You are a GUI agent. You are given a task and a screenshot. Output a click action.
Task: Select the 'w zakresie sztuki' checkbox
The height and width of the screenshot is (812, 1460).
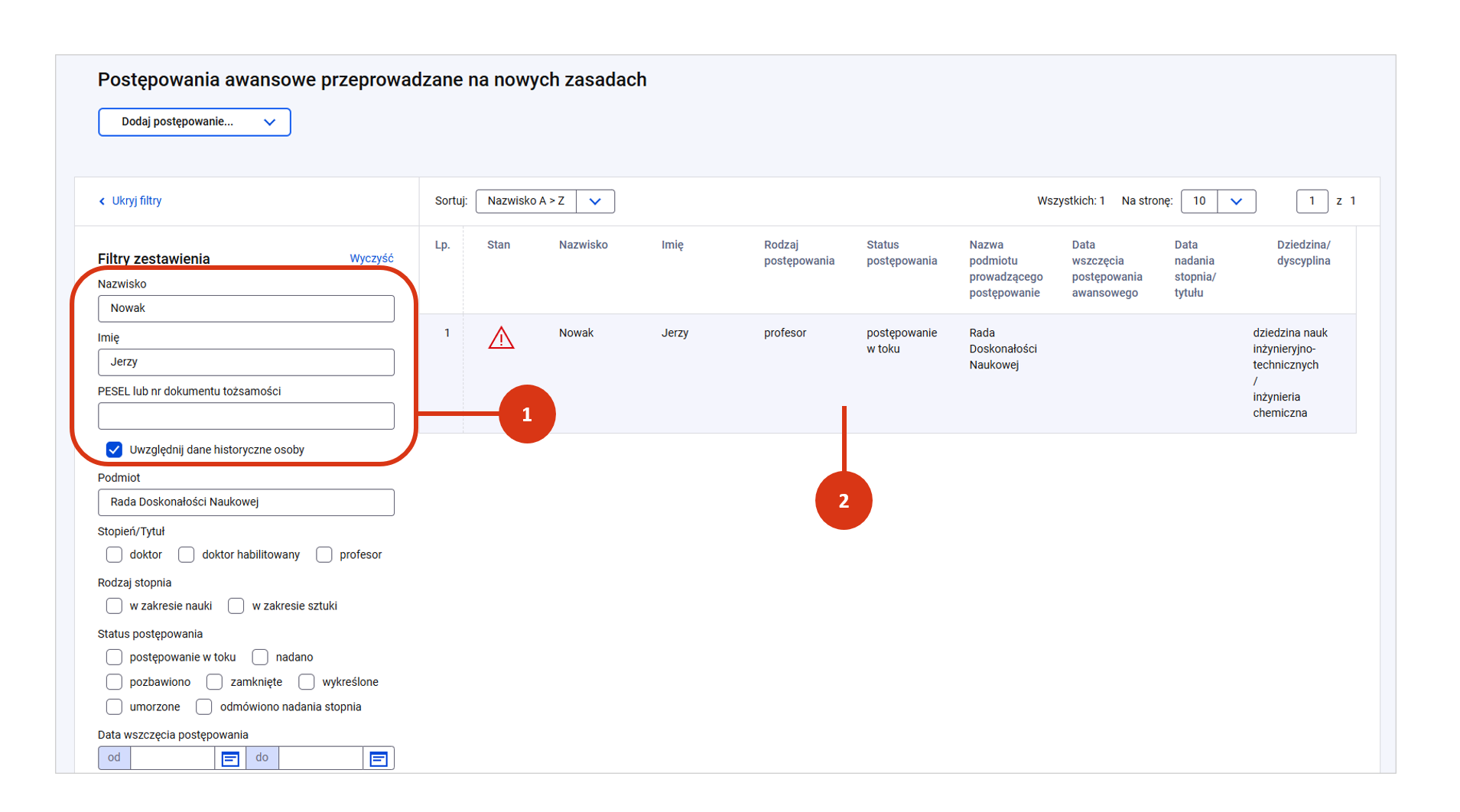coord(236,606)
